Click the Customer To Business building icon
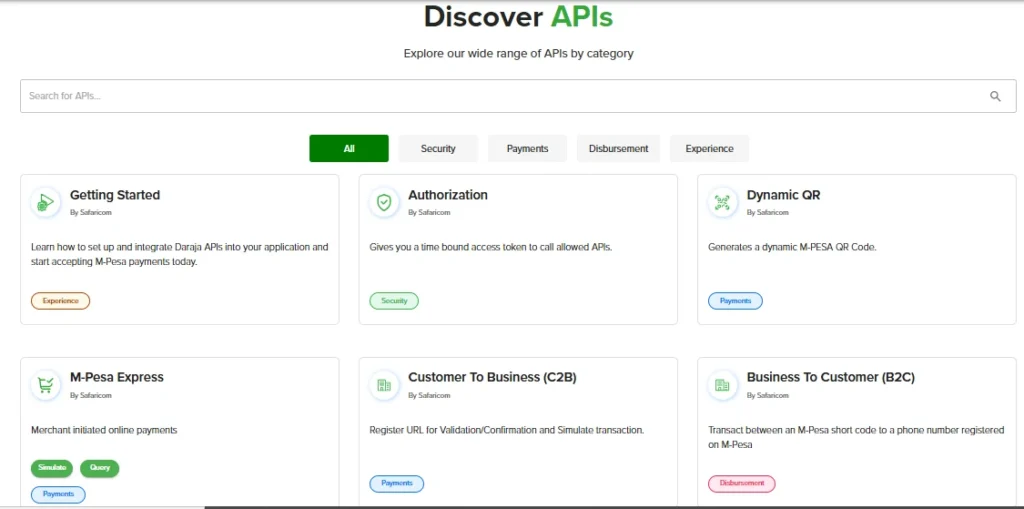Image resolution: width=1024 pixels, height=509 pixels. (x=384, y=385)
